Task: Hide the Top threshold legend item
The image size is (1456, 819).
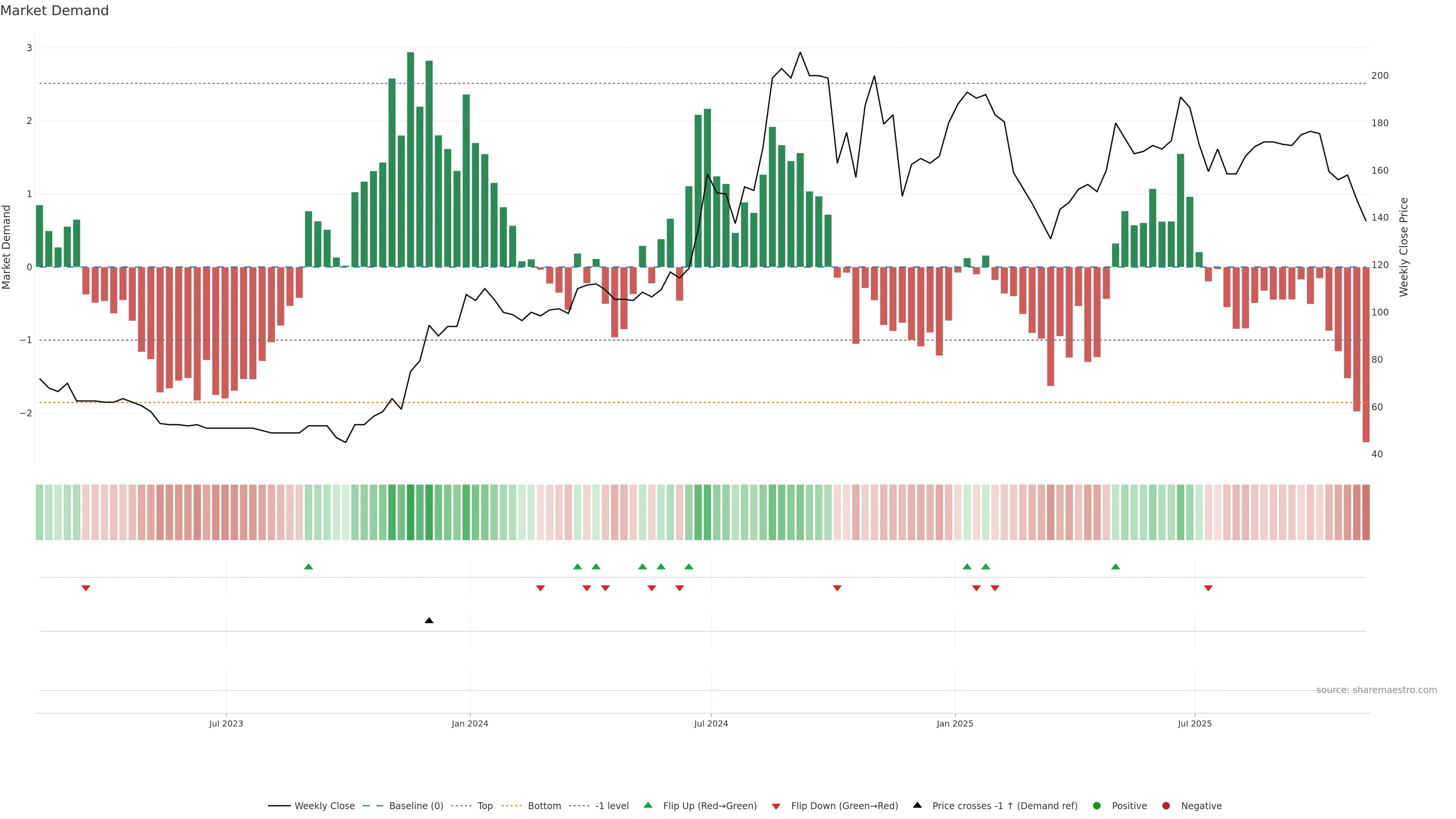Action: [x=485, y=806]
